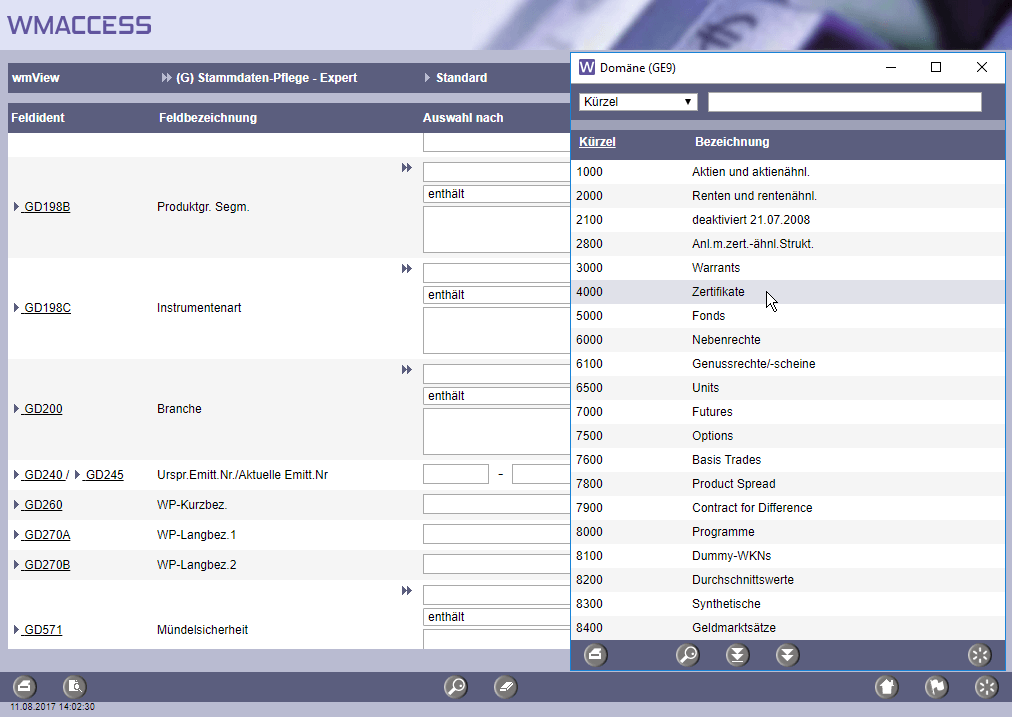Open 'enthält' dropdown for Produktgr. Segm.
This screenshot has height=717, width=1012.
pos(496,194)
